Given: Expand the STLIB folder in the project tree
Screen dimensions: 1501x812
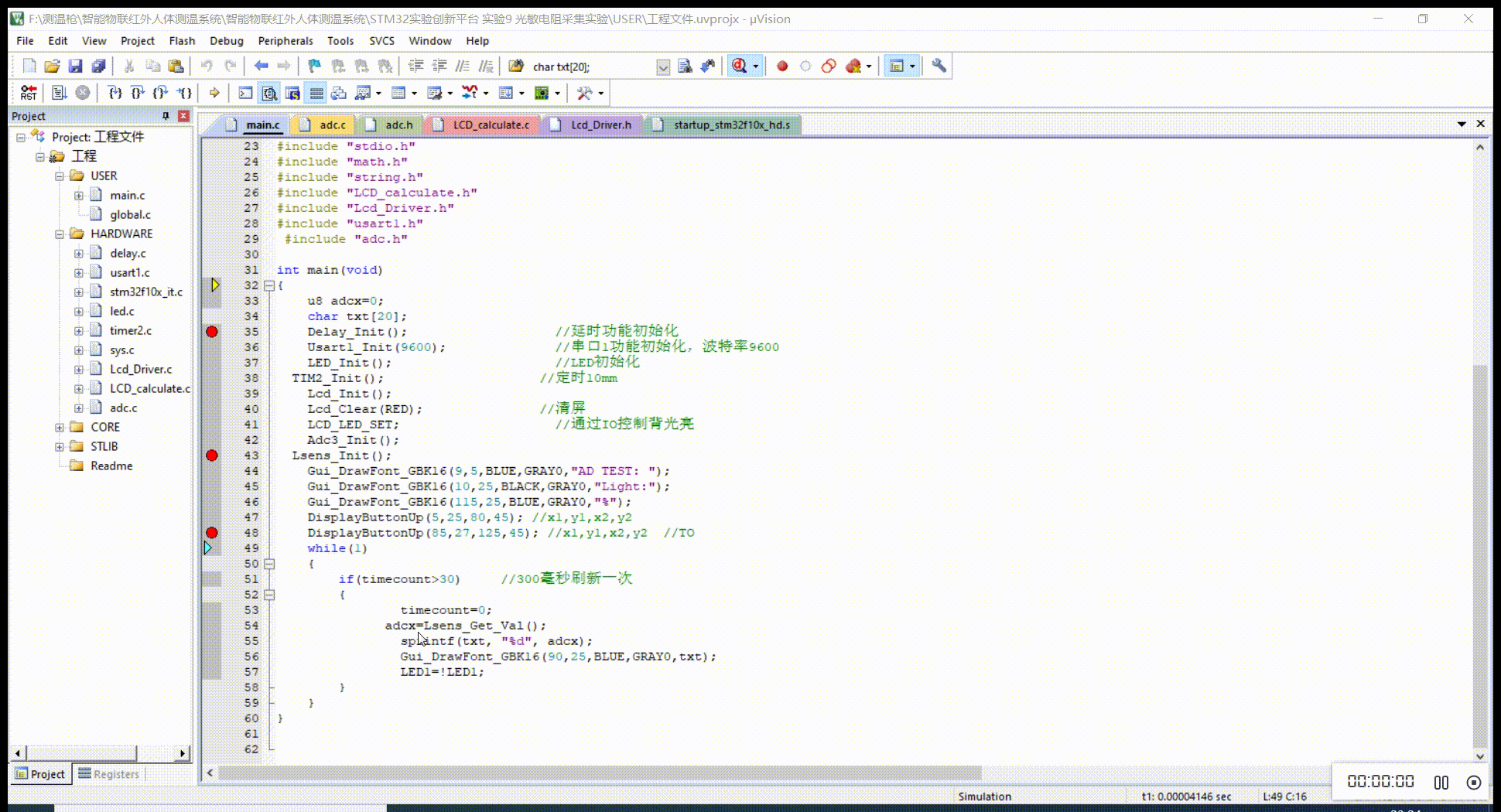Looking at the screenshot, I should pyautogui.click(x=60, y=447).
